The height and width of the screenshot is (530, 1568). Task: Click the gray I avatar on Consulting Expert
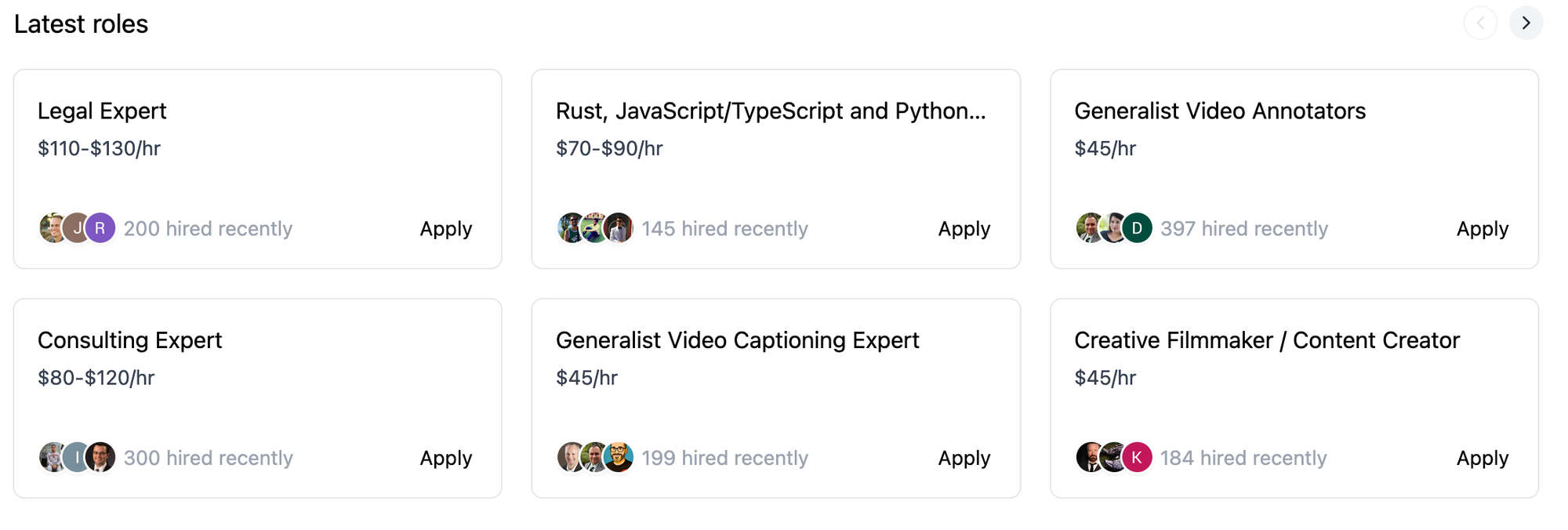pos(76,457)
